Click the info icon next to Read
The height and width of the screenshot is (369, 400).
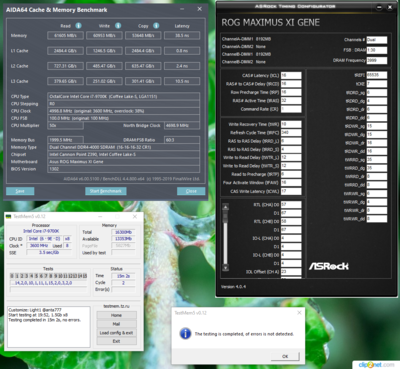(x=78, y=26)
